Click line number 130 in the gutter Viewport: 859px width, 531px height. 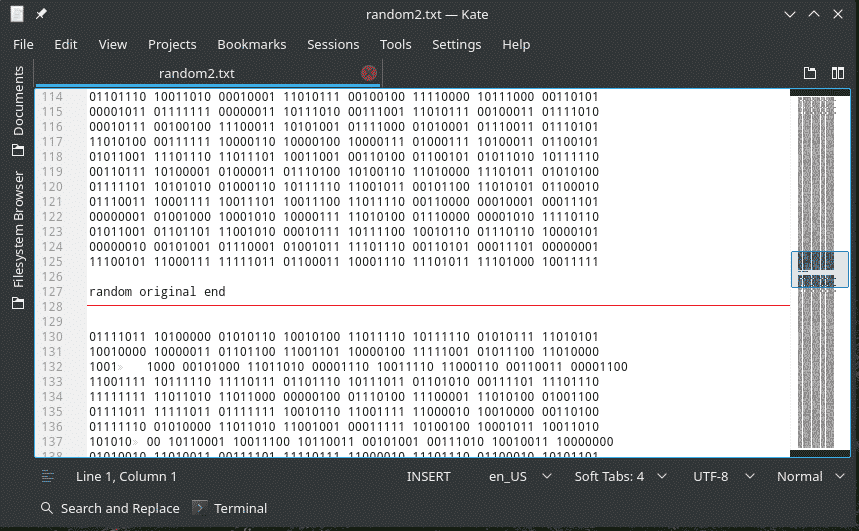pyautogui.click(x=53, y=336)
